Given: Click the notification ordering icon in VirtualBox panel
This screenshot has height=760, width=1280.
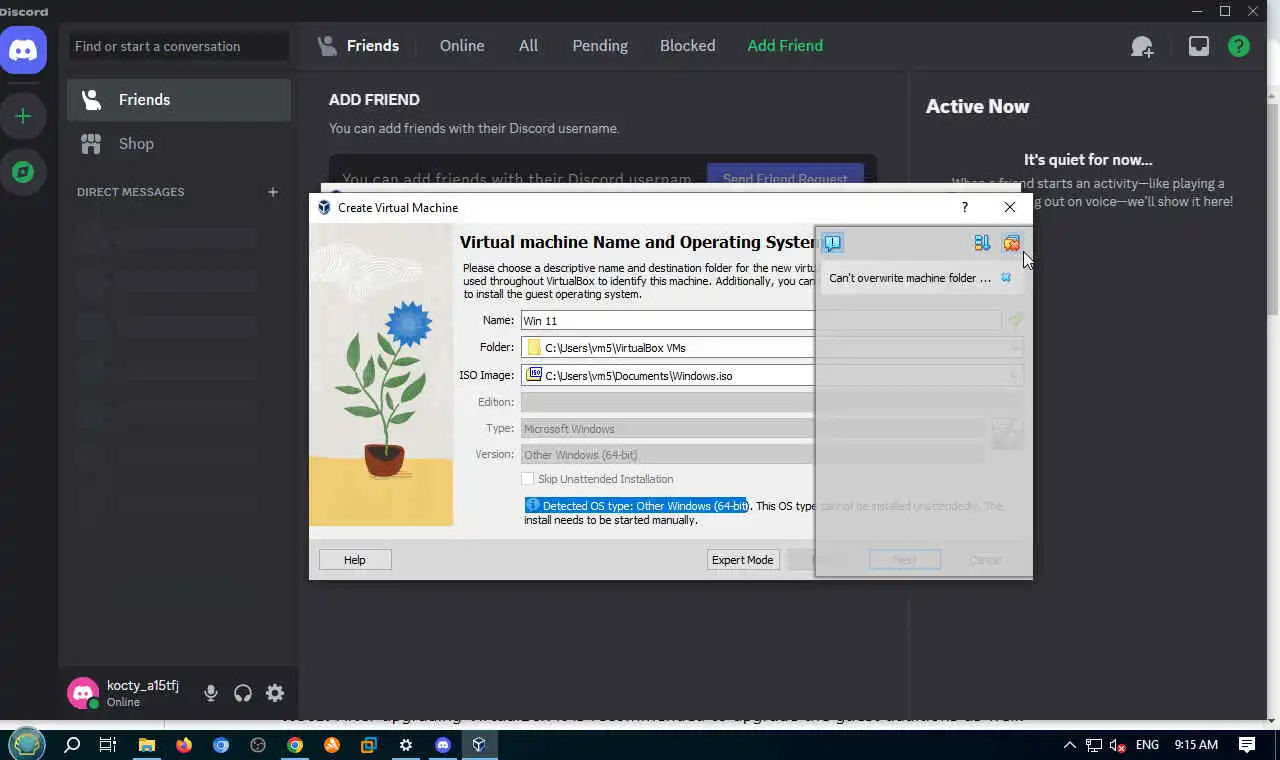Looking at the screenshot, I should (x=982, y=243).
